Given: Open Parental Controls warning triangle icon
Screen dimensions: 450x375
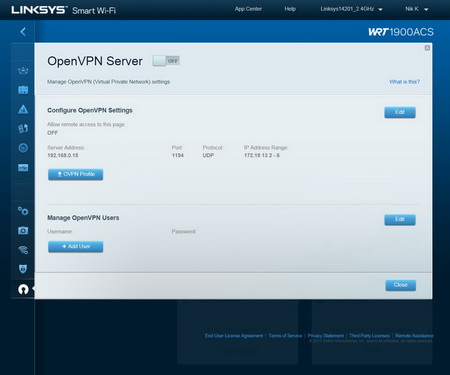Looking at the screenshot, I should pyautogui.click(x=23, y=109).
